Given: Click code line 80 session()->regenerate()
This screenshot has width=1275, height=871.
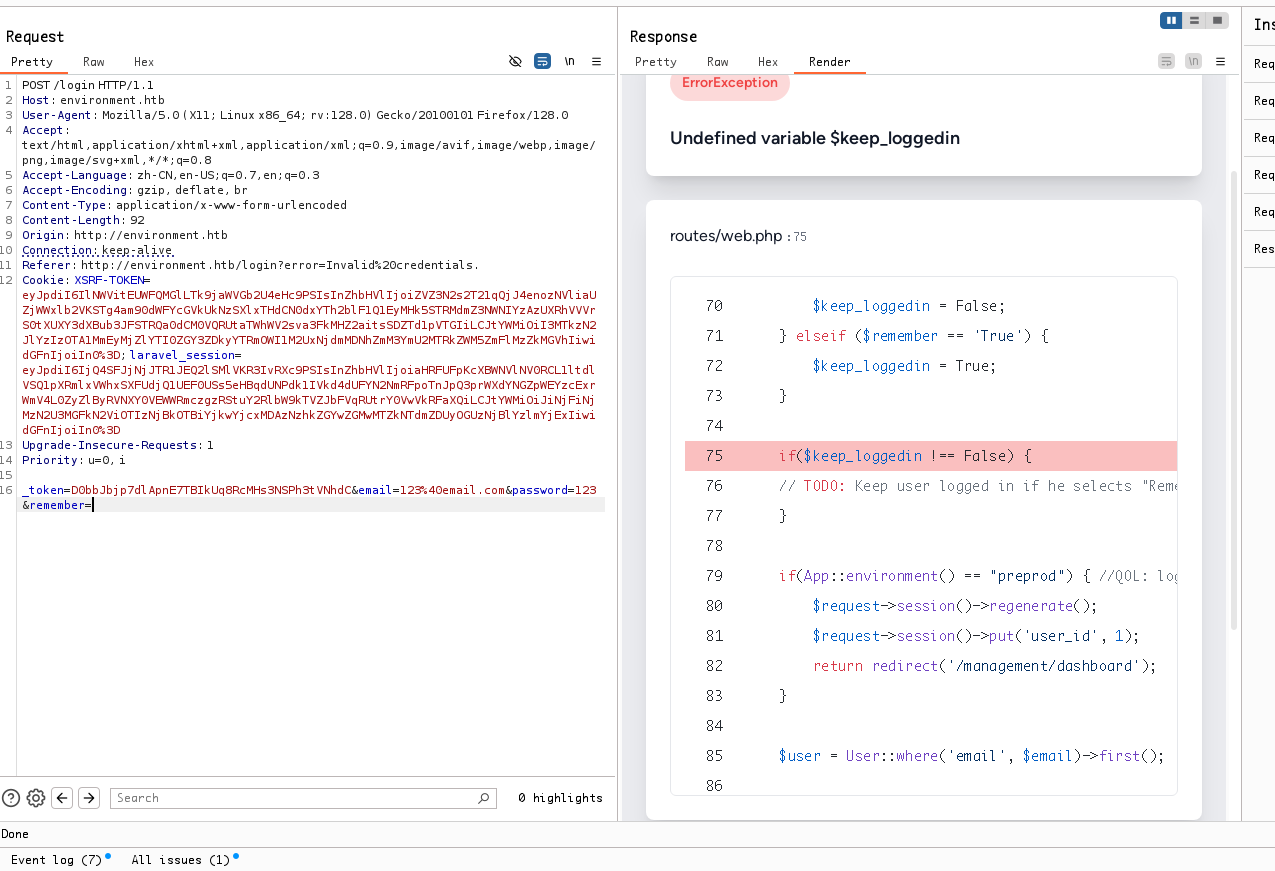Looking at the screenshot, I should click(x=955, y=606).
